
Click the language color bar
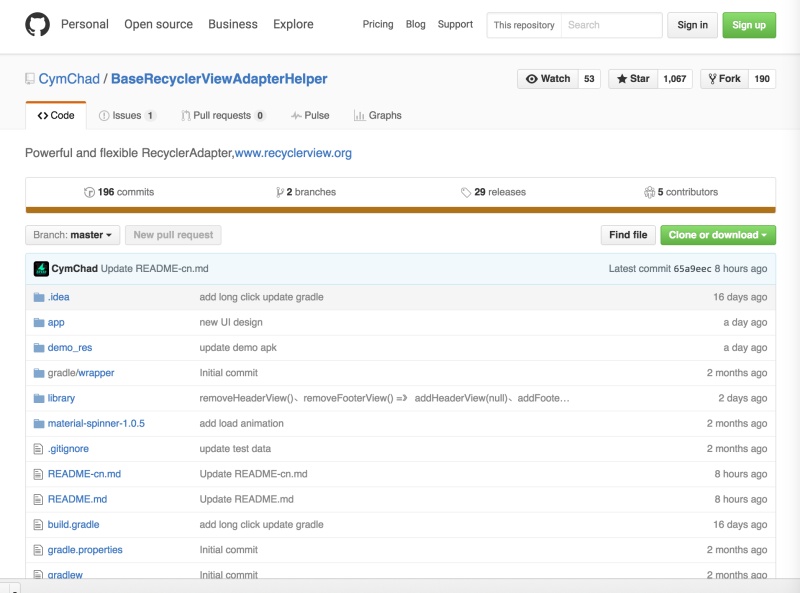point(400,210)
